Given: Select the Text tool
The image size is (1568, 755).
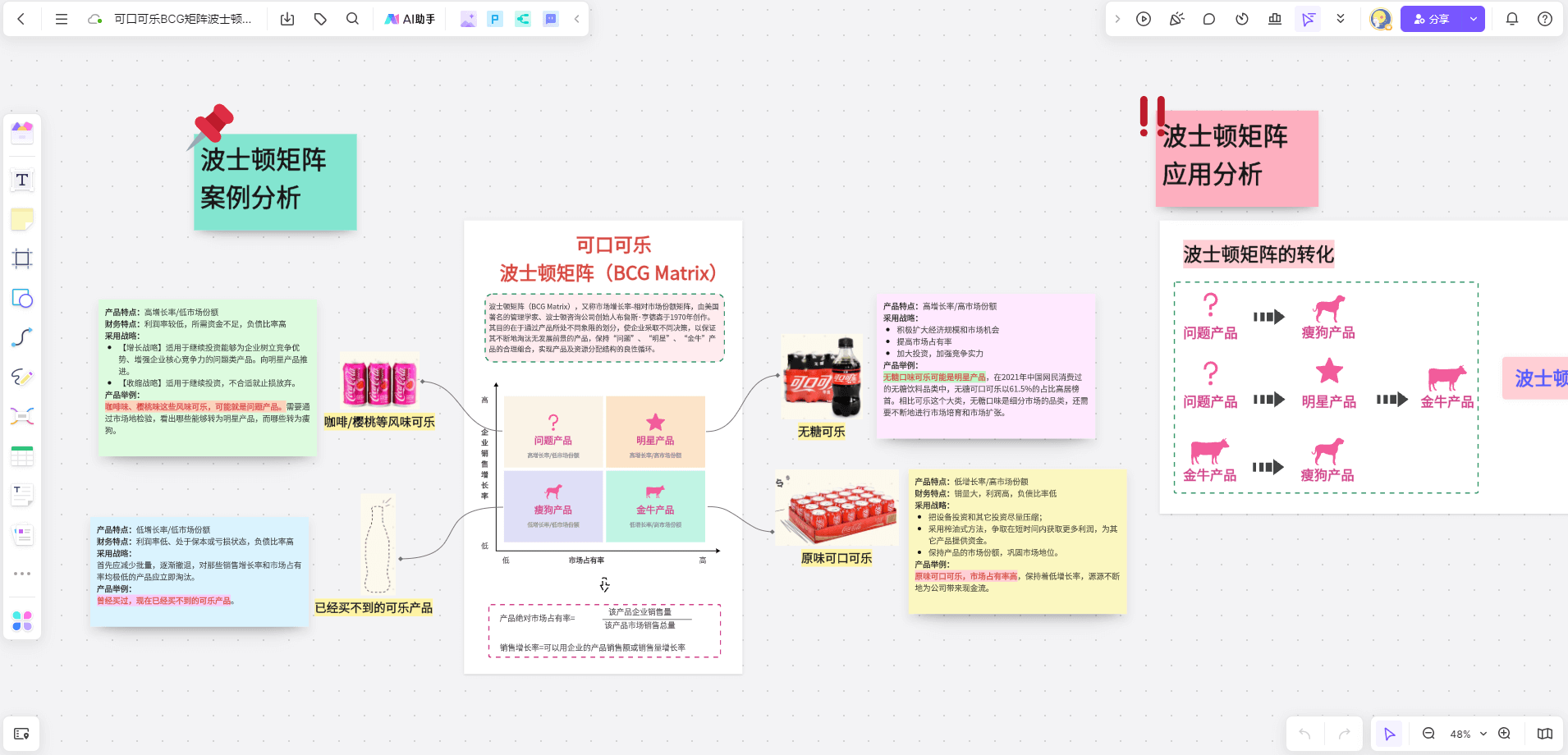Looking at the screenshot, I should click(22, 180).
